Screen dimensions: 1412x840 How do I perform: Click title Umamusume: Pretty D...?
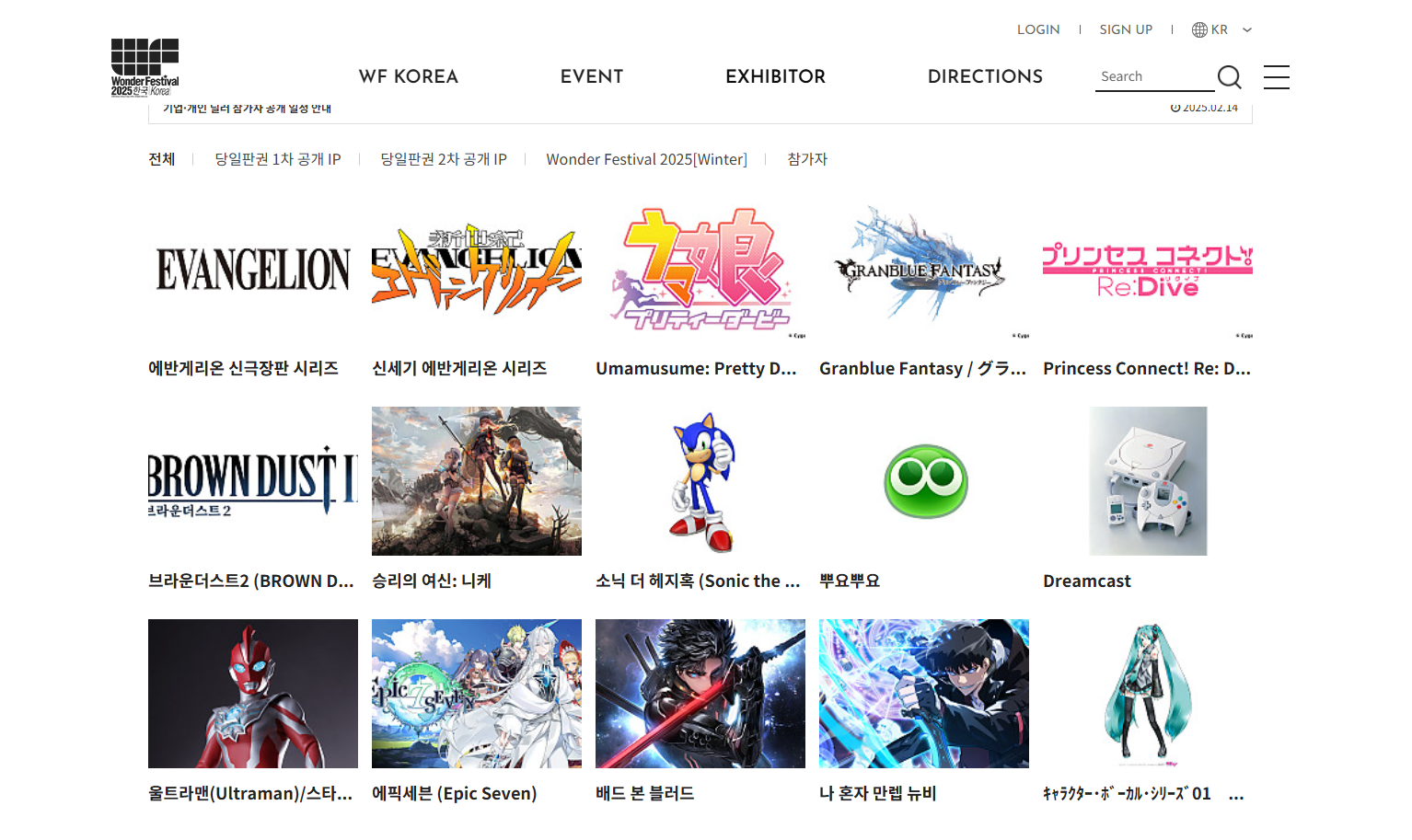coord(696,368)
